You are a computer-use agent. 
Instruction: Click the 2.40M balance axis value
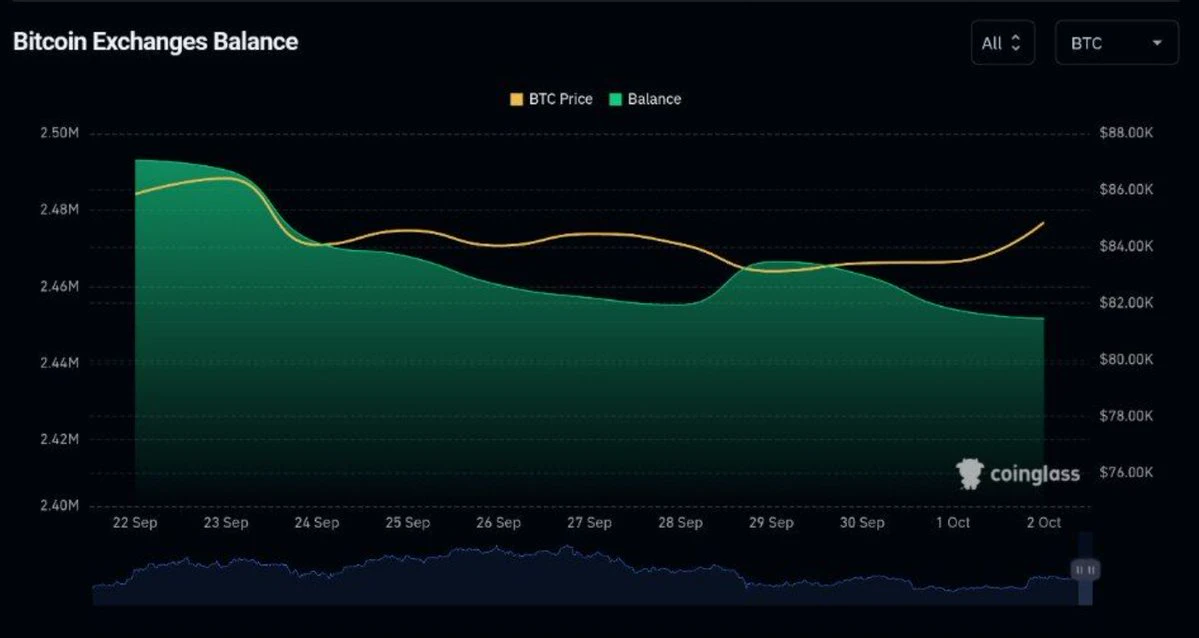coord(59,505)
